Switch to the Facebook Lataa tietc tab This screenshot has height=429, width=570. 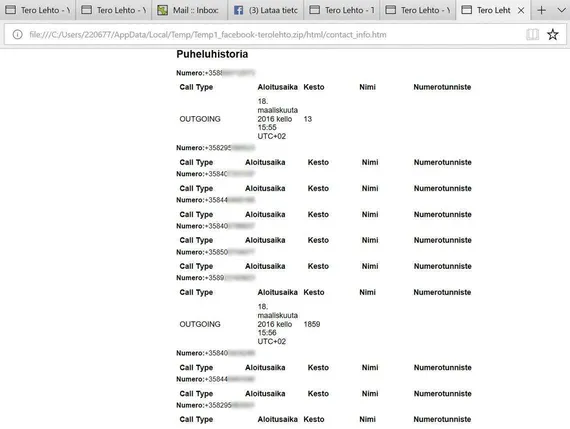(x=266, y=10)
